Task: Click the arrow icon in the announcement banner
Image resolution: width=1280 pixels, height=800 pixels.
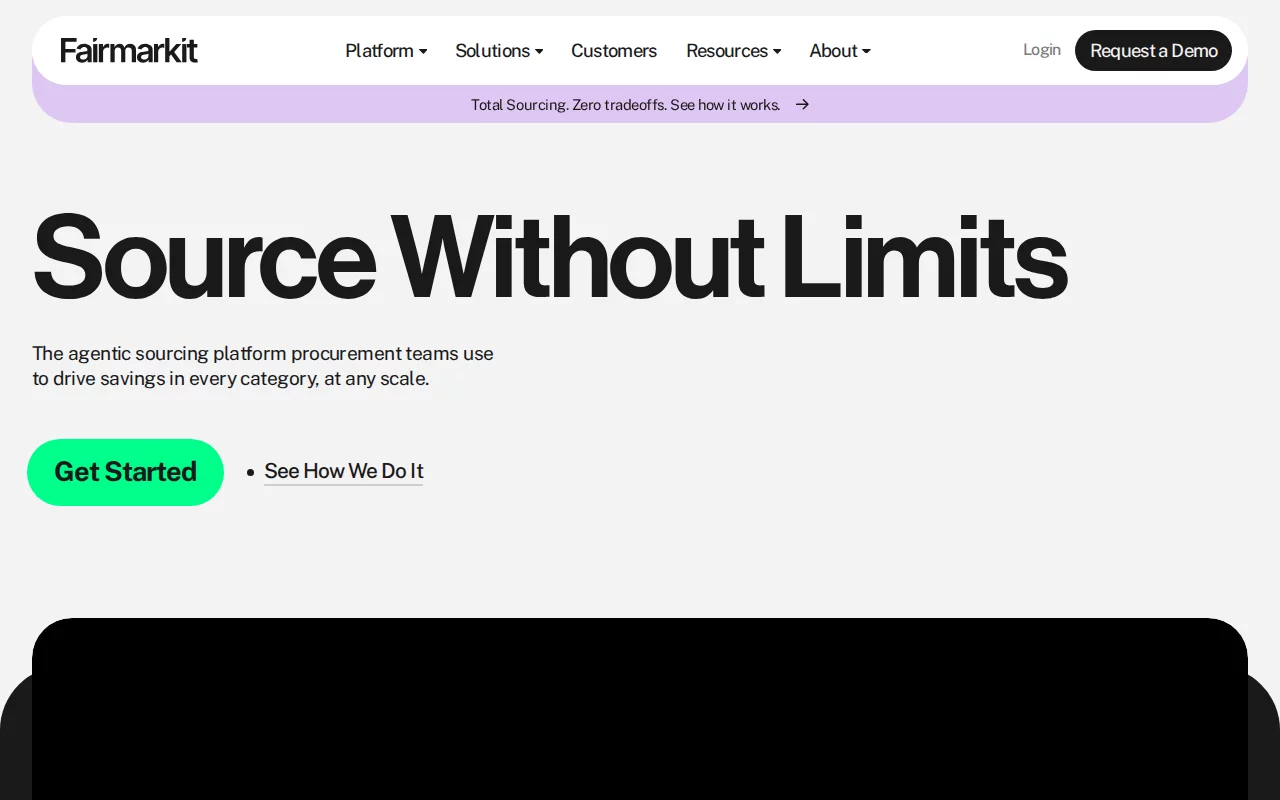Action: tap(802, 104)
